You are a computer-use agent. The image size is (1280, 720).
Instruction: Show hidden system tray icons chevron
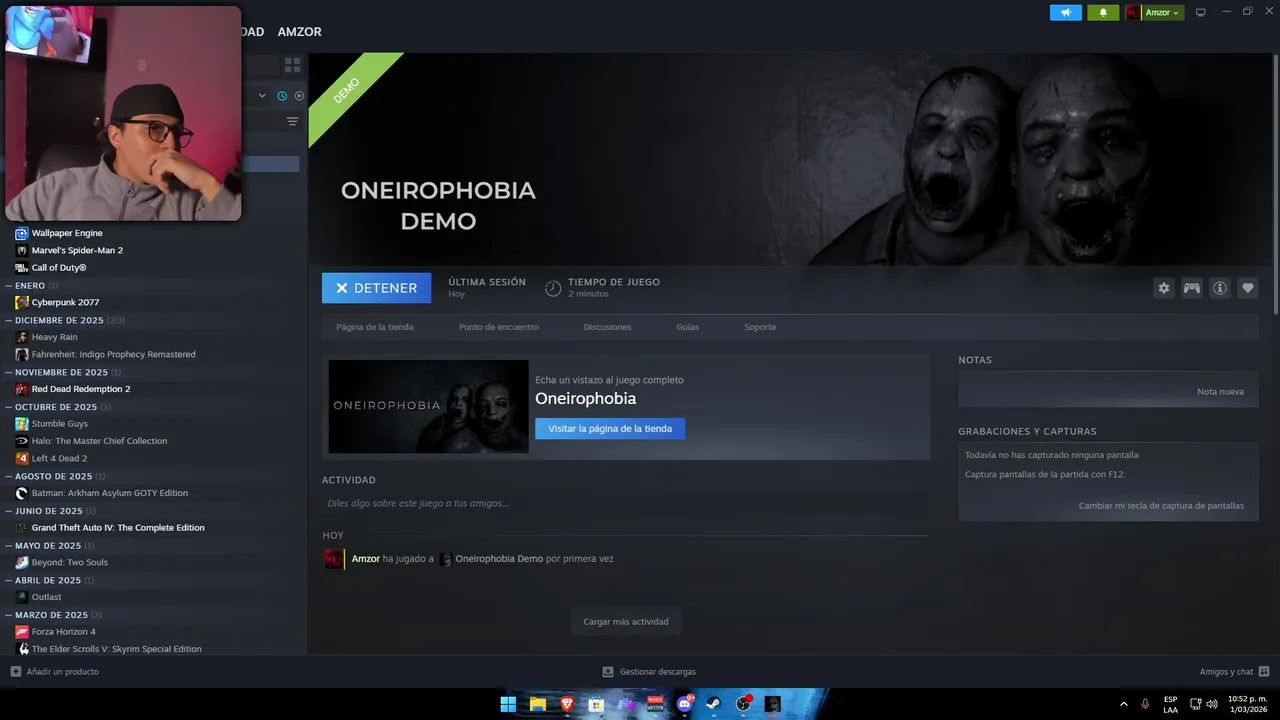(x=1123, y=704)
